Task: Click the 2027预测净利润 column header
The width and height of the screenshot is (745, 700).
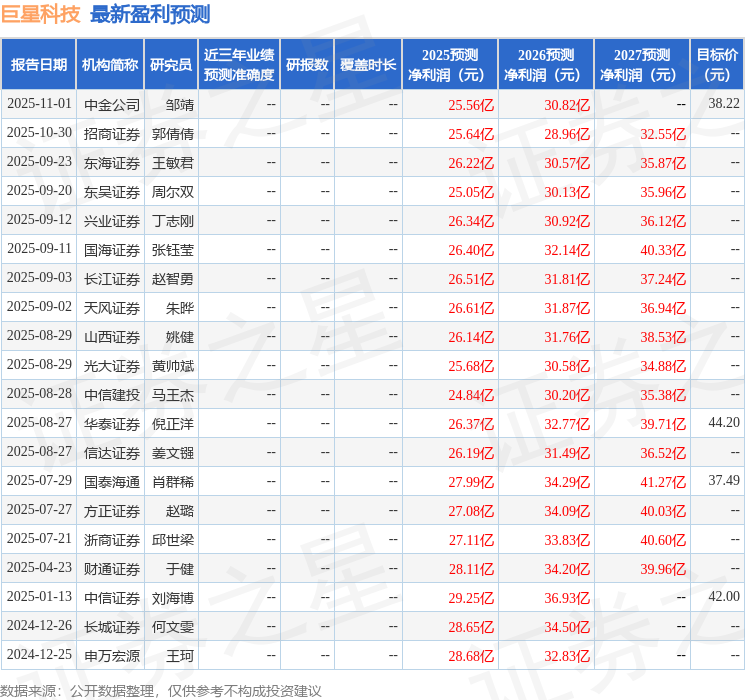Action: point(642,64)
